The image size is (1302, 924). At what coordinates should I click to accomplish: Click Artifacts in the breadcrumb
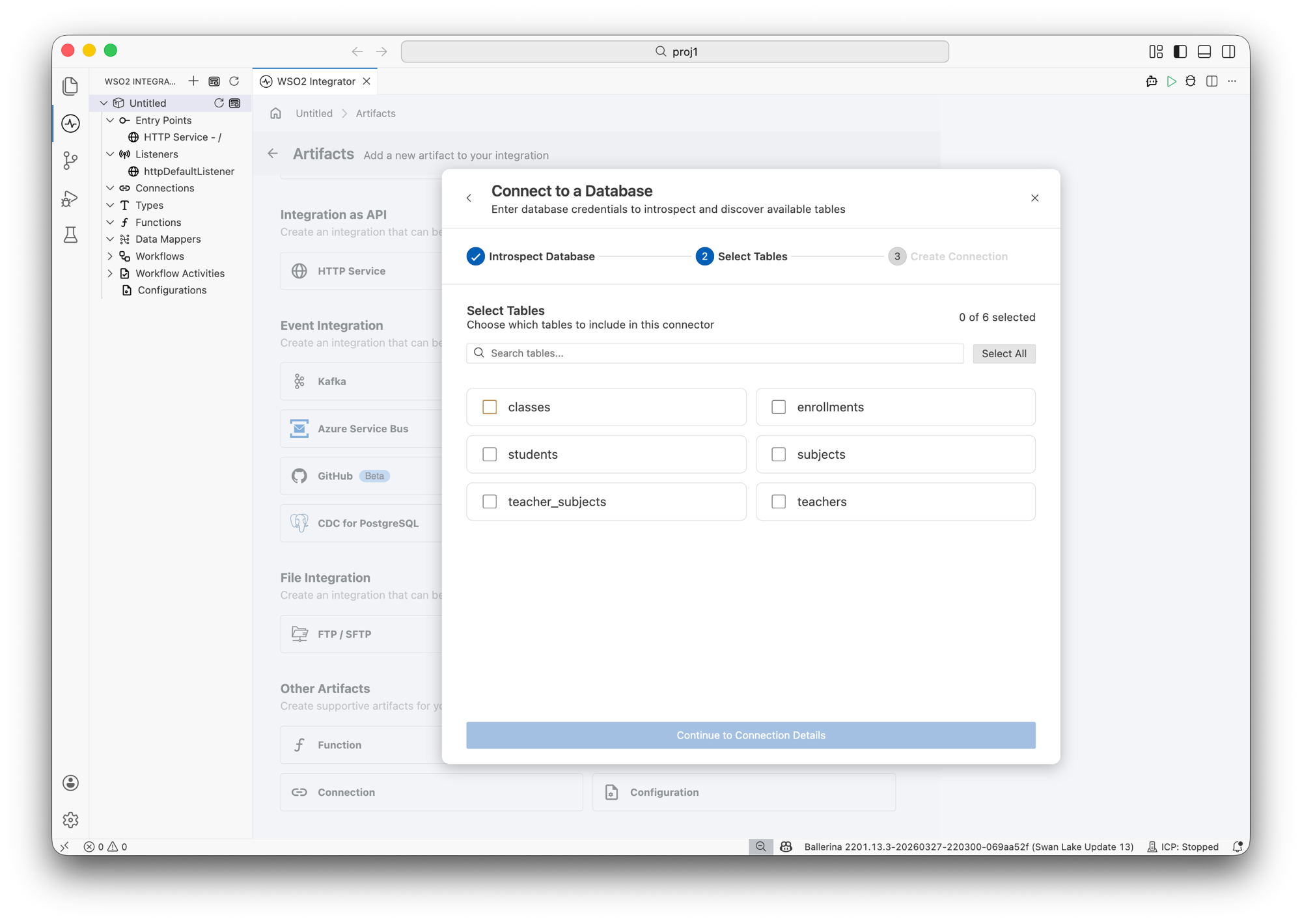pos(376,113)
